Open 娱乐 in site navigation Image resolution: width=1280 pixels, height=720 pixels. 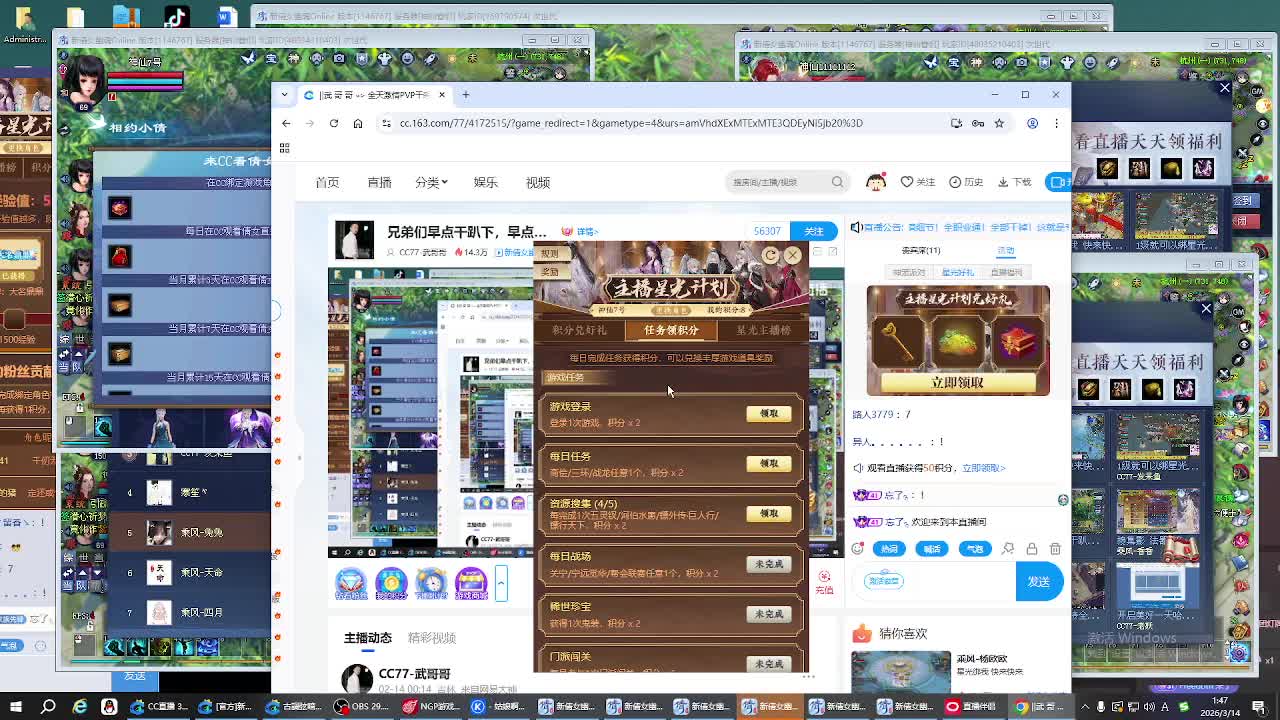click(485, 182)
